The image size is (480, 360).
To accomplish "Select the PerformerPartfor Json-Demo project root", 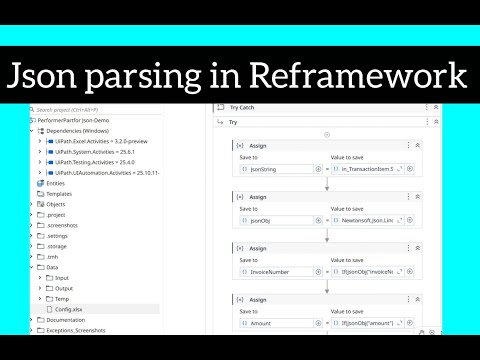I will click(73, 120).
